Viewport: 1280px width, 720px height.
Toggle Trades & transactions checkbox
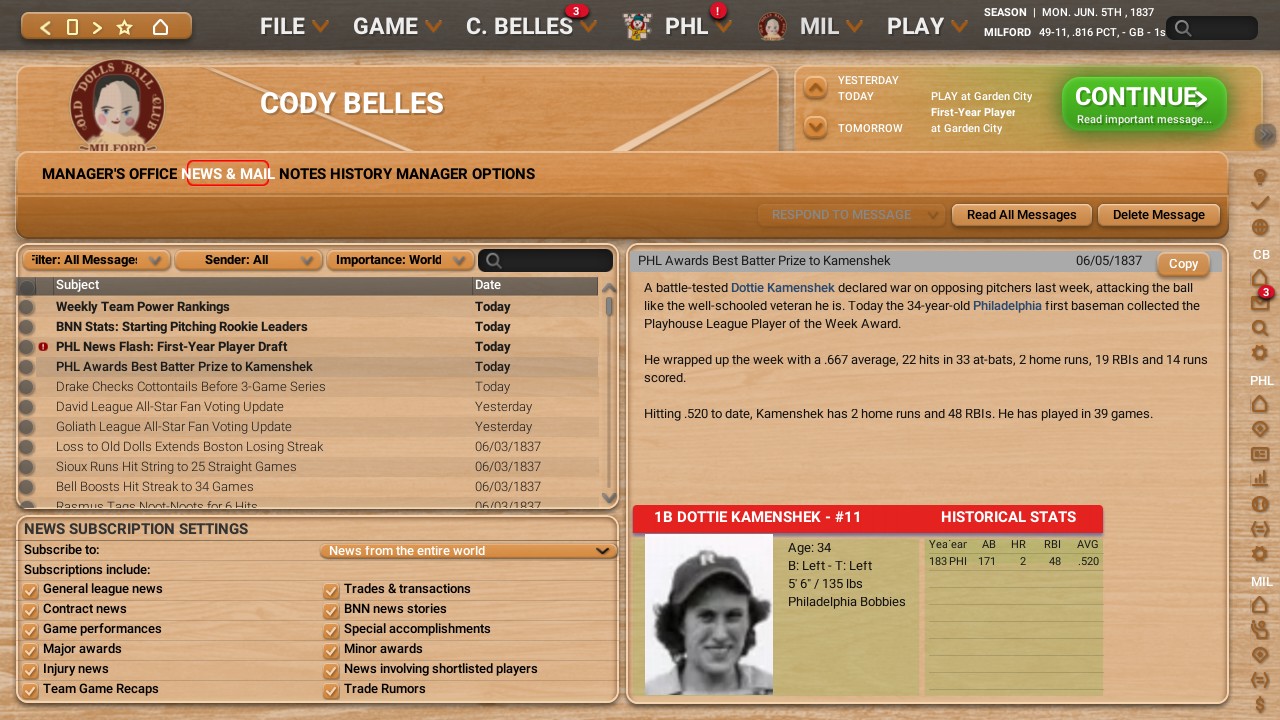coord(331,590)
